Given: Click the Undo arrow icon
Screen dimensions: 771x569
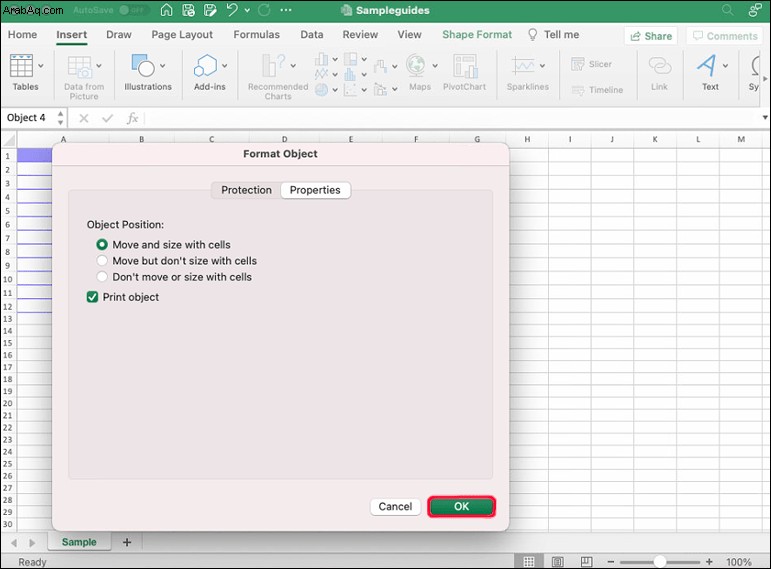Looking at the screenshot, I should pos(232,10).
